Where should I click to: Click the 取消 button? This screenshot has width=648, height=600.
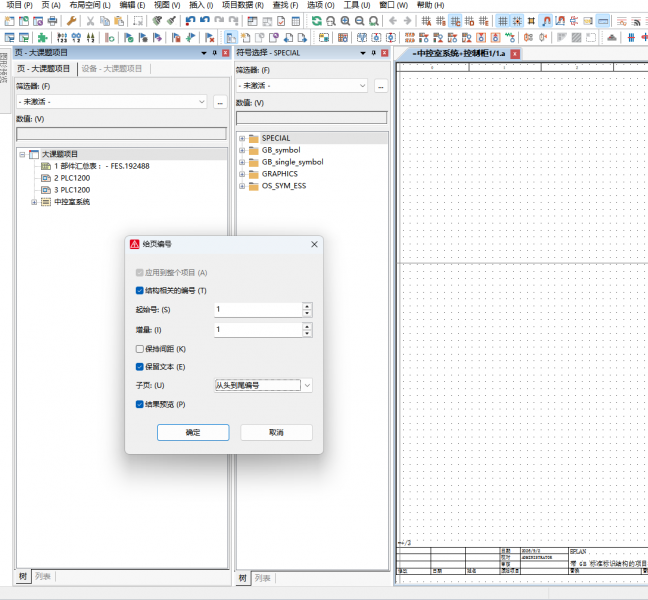click(x=276, y=432)
